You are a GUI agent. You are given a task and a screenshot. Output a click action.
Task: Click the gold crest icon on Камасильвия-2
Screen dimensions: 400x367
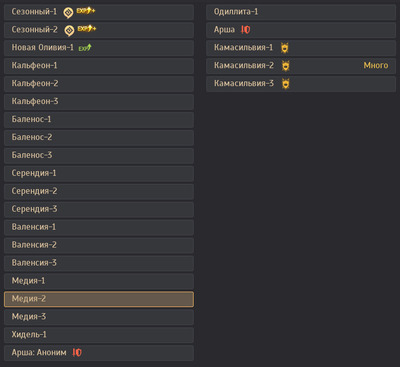click(285, 66)
